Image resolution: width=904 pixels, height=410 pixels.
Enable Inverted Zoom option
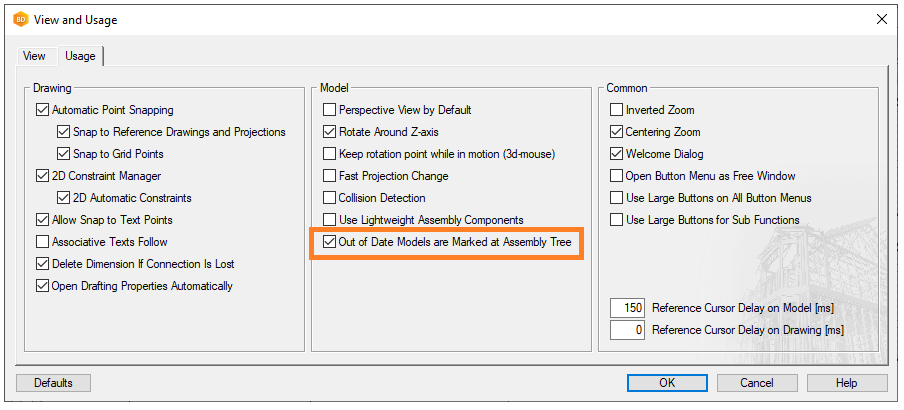click(617, 110)
